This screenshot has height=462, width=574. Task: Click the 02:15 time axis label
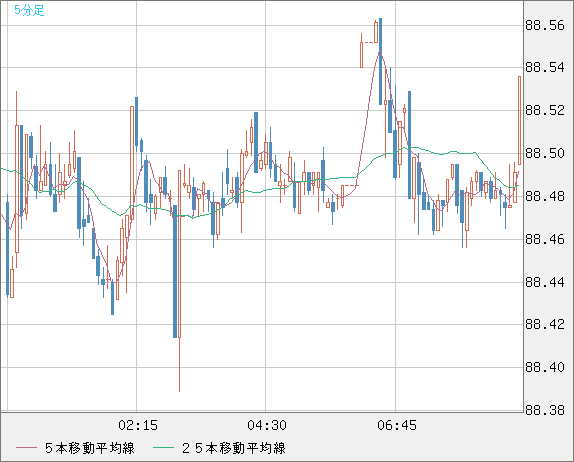(x=138, y=425)
